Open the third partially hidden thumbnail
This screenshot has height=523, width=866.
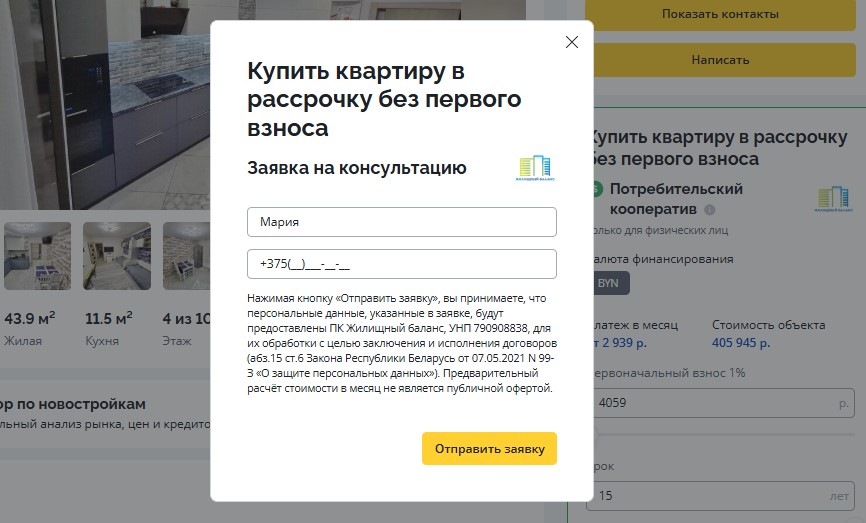tap(186, 256)
